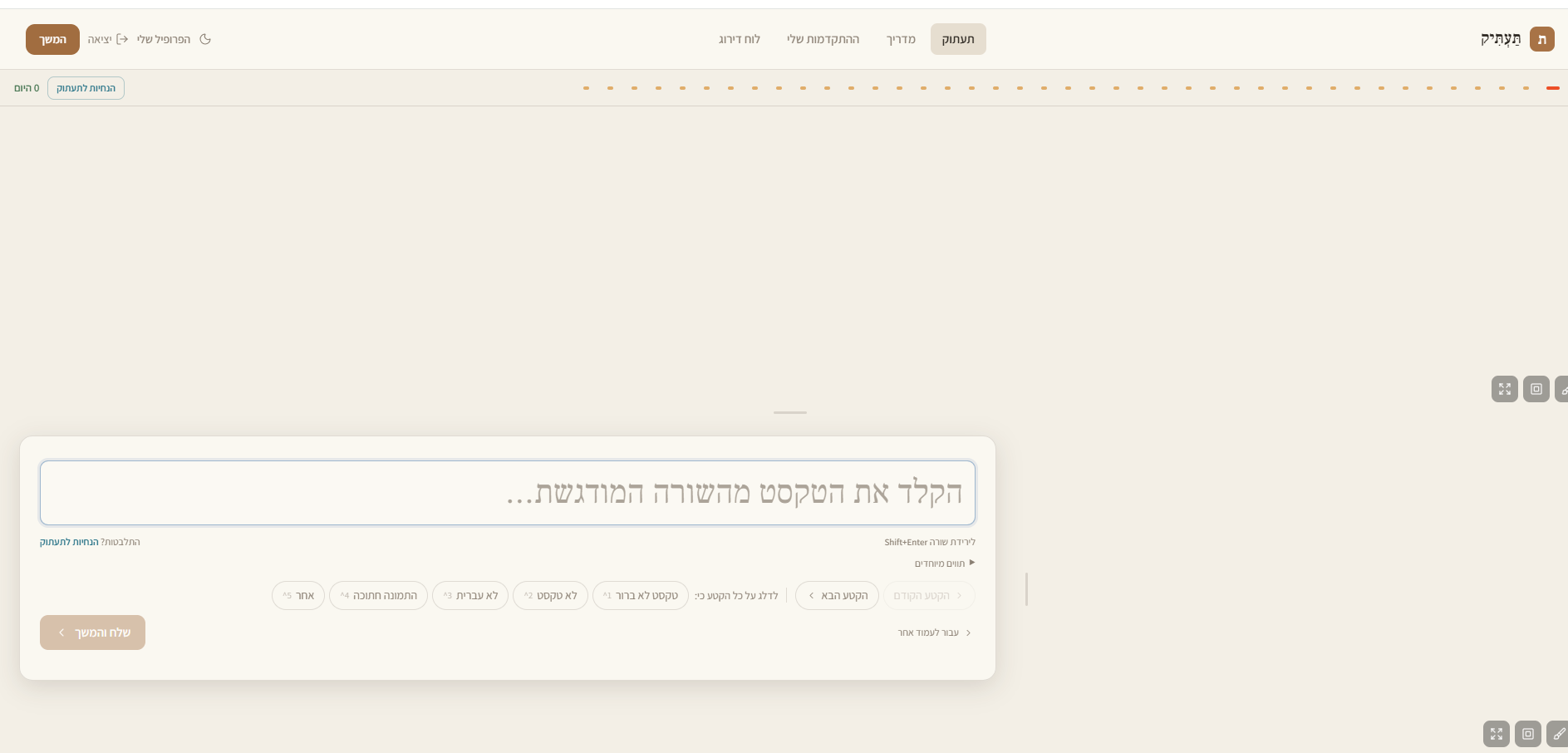Expand the תווים מיוחדים special characters section
The width and height of the screenshot is (1568, 753).
945,564
